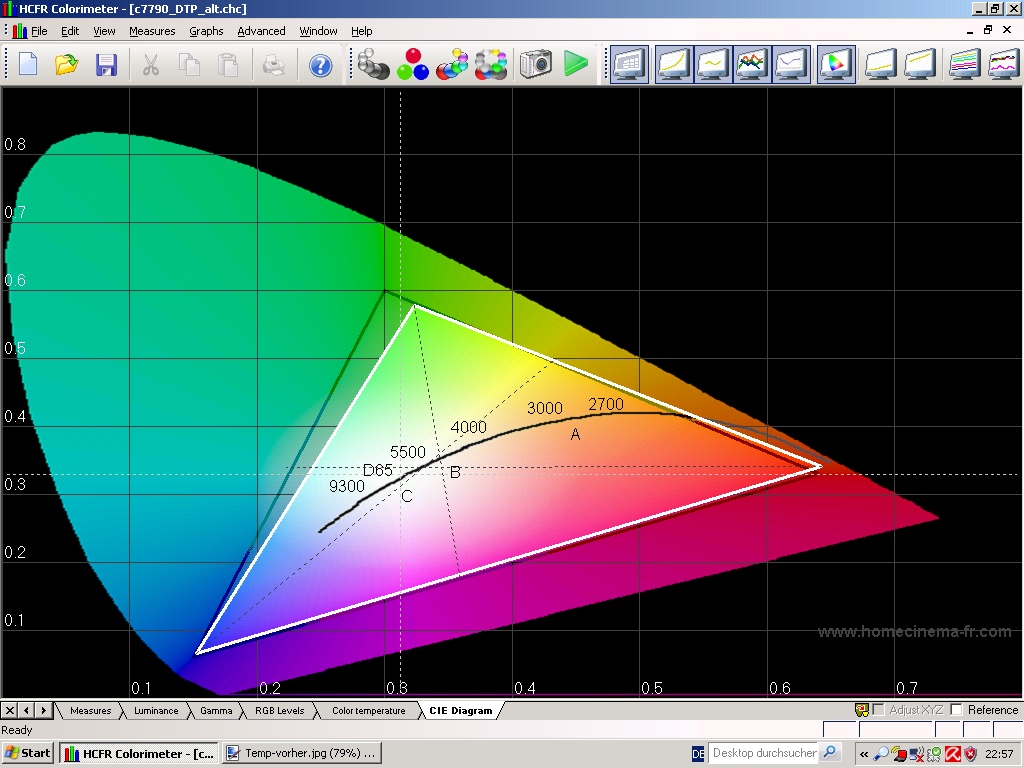Open an existing file with the folder icon
The image size is (1024, 768).
pos(66,65)
